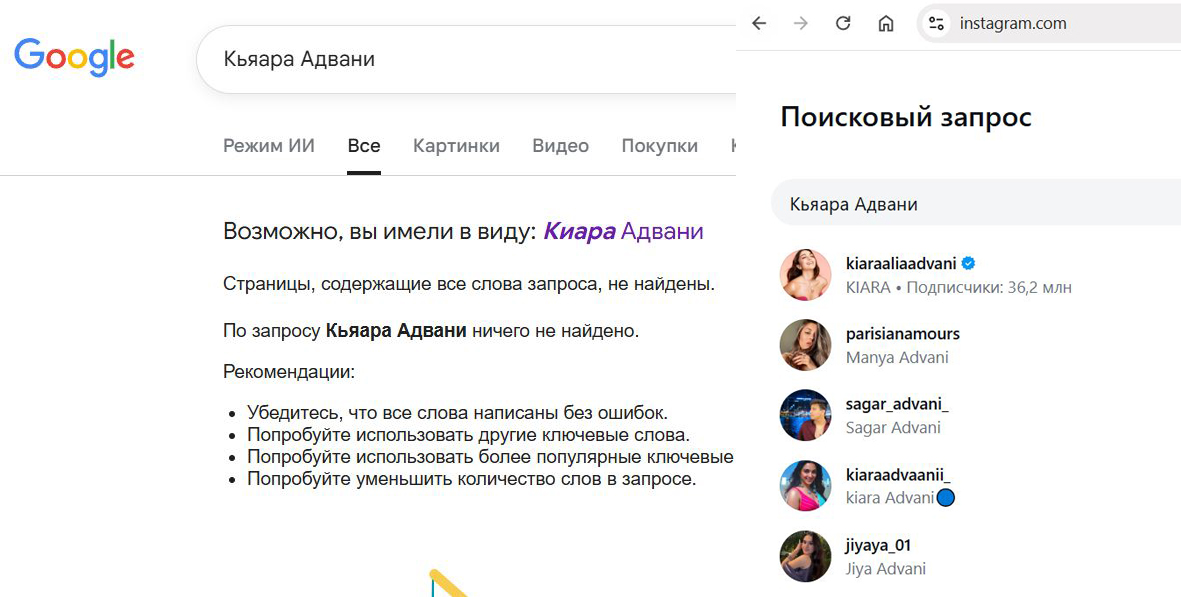Open kiaraadvaanii_ profile avatar
The image size is (1181, 597).
[805, 486]
